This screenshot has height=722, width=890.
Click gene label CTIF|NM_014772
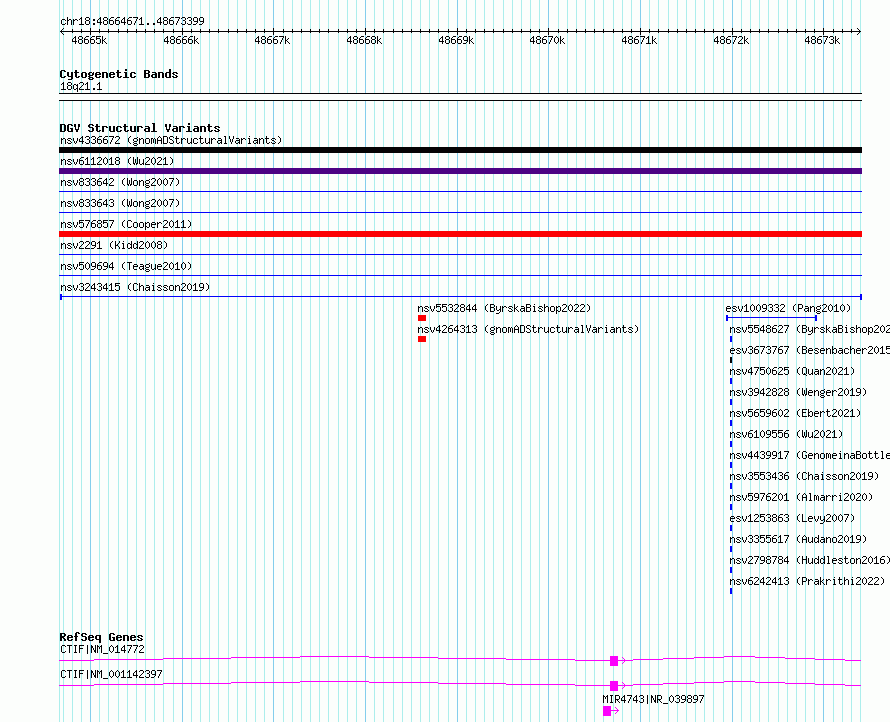pyautogui.click(x=102, y=649)
